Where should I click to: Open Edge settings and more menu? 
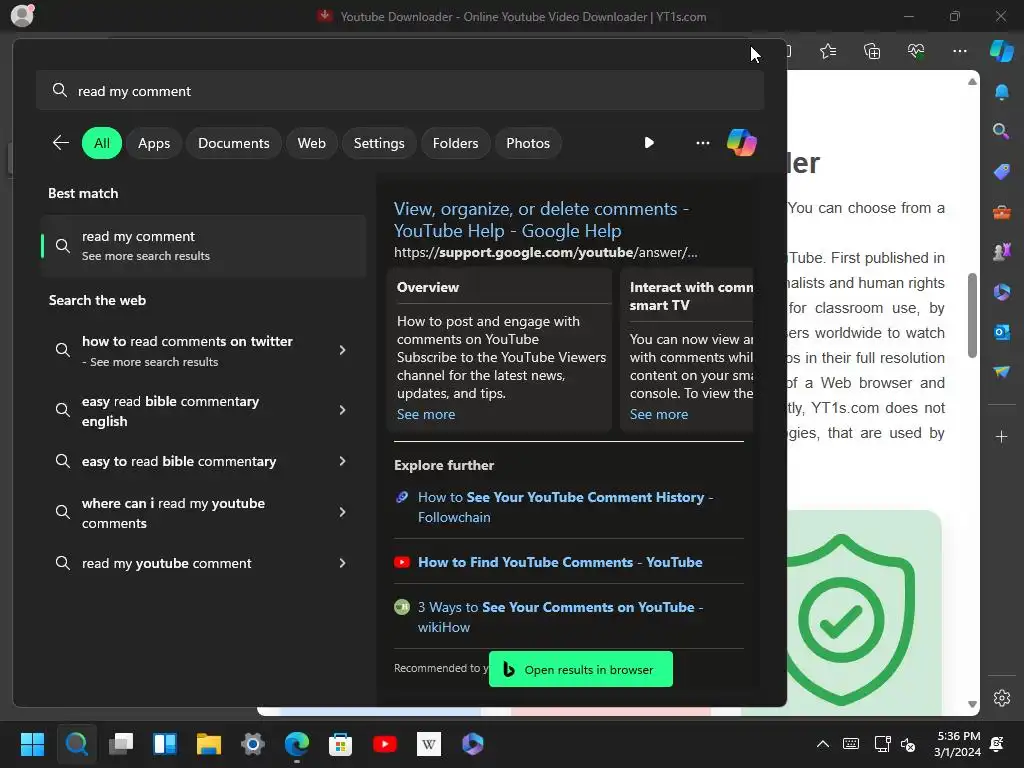(959, 51)
